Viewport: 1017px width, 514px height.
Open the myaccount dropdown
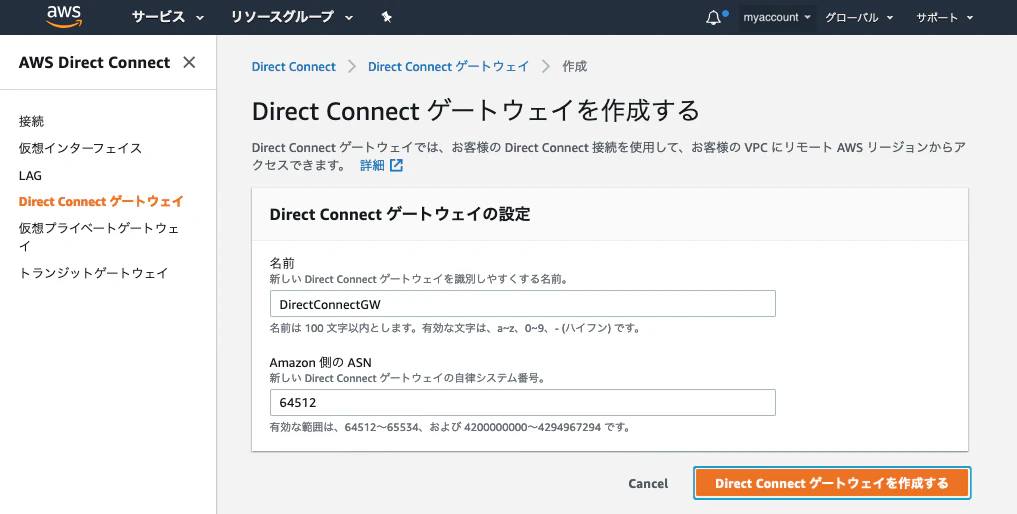777,18
